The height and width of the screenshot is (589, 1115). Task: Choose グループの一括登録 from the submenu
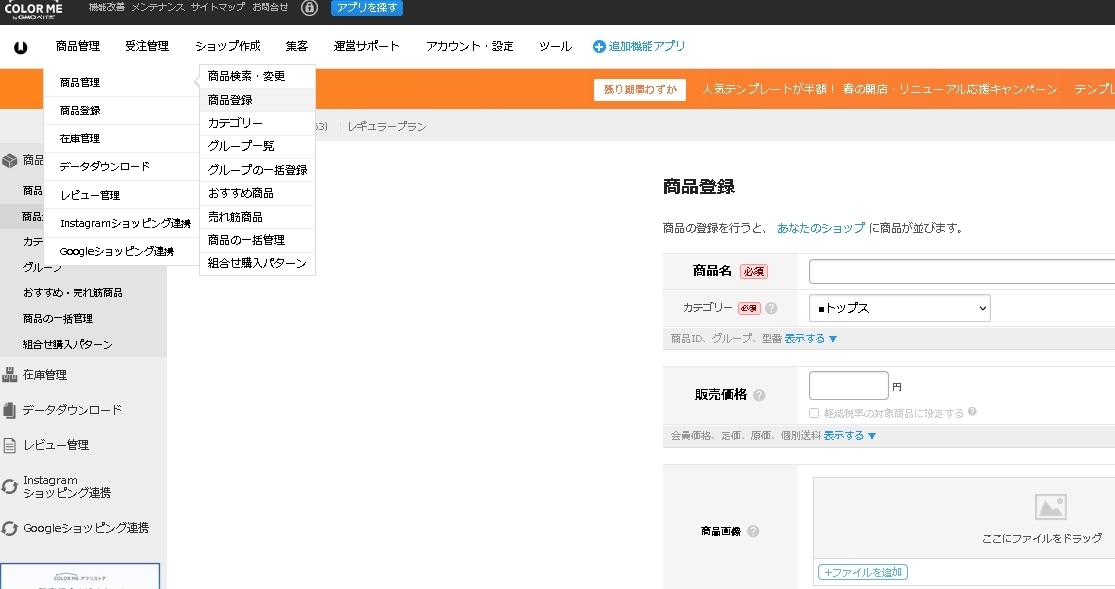257,170
